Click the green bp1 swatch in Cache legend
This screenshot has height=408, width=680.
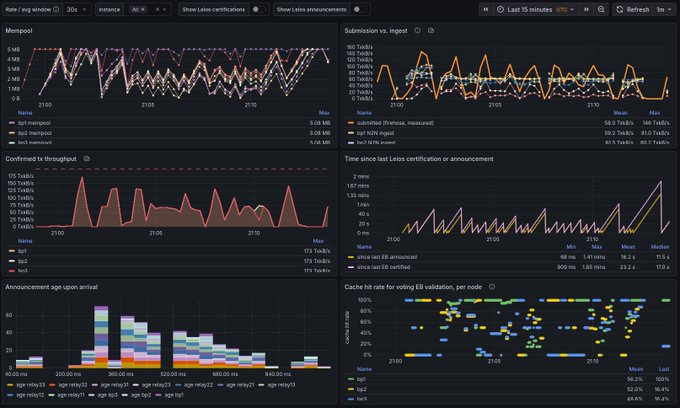[x=351, y=379]
